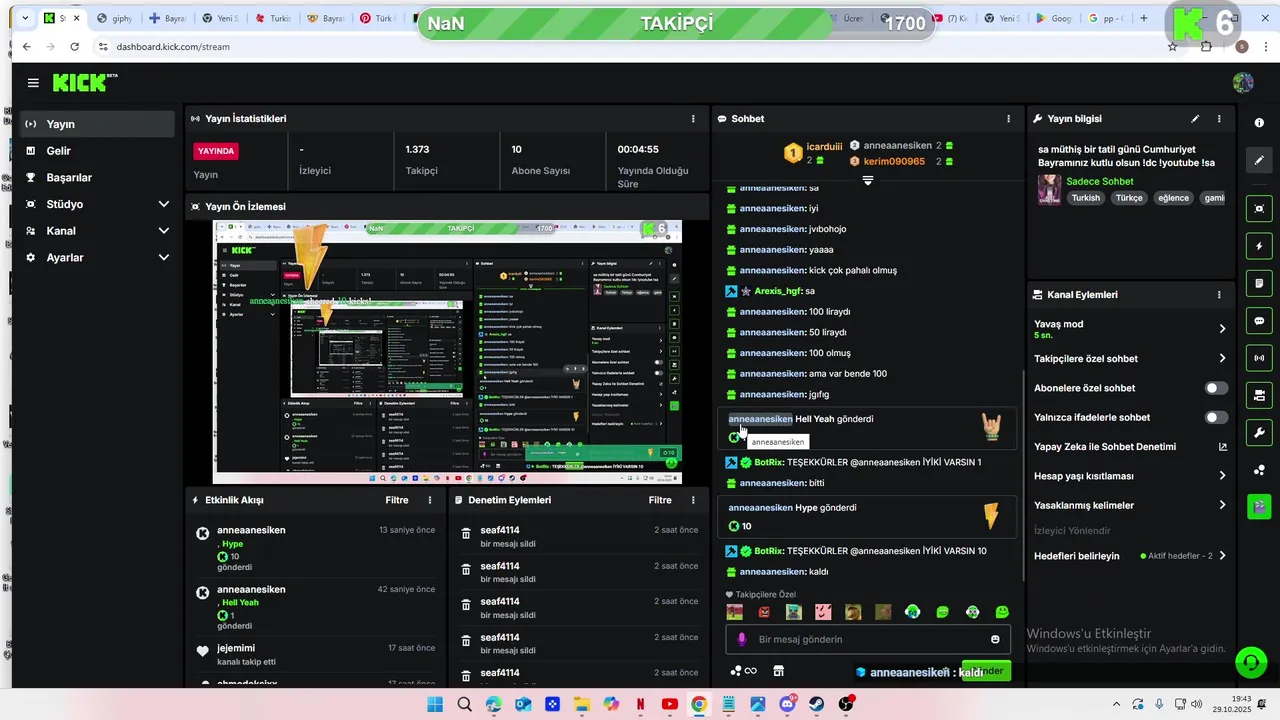The image size is (1280, 720).
Task: Open Etkinlik Akışı three-dot menu
Action: tap(430, 500)
